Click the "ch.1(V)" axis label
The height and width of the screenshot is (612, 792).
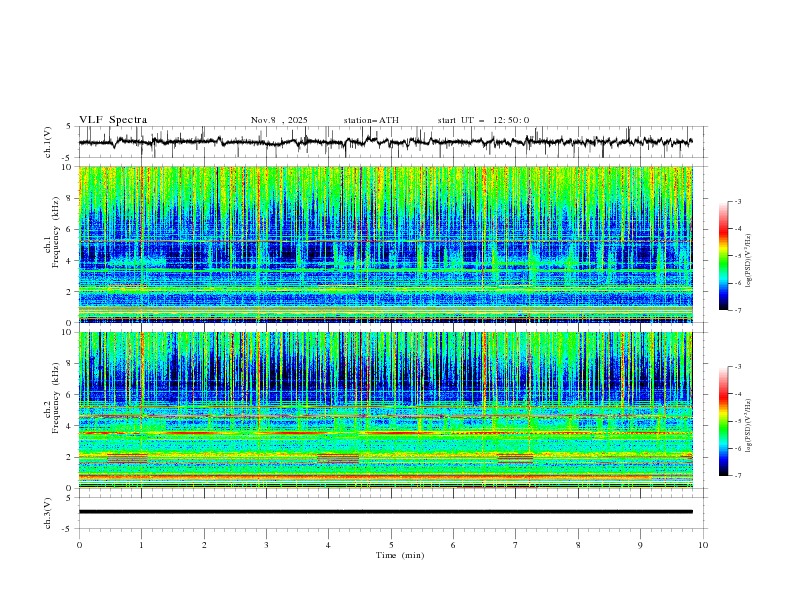48,142
